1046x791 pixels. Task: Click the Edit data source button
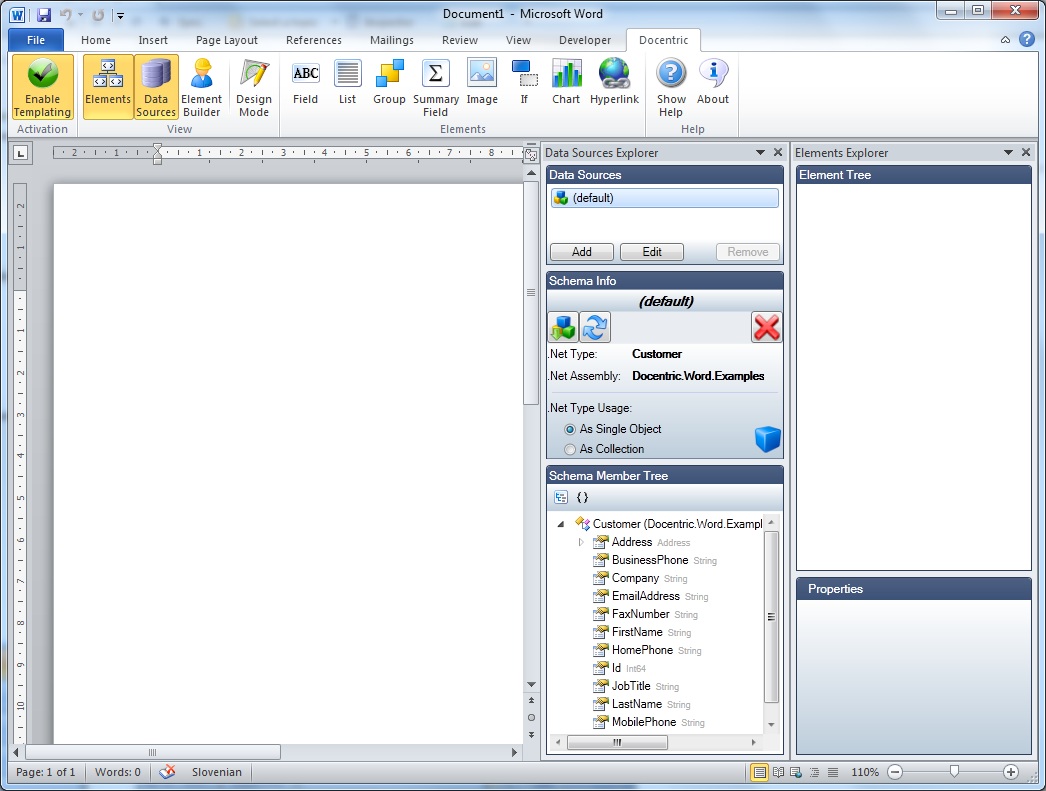(651, 252)
